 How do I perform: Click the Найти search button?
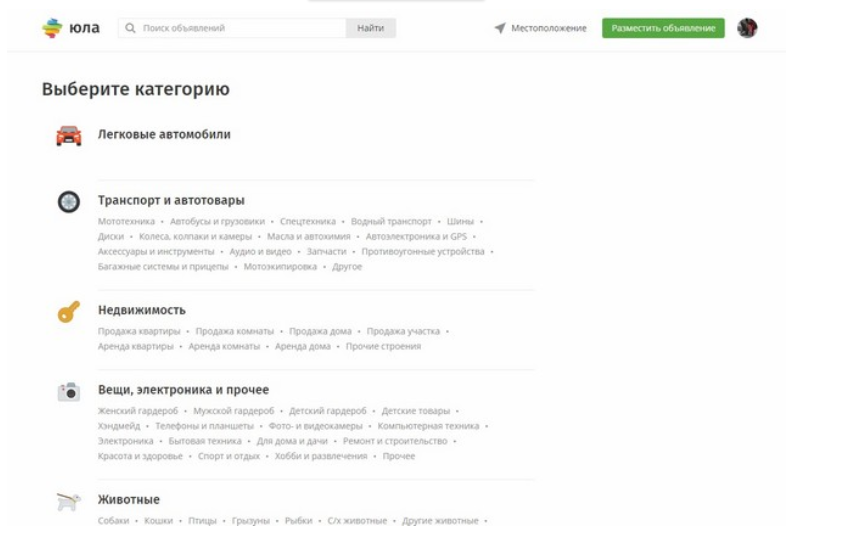371,28
